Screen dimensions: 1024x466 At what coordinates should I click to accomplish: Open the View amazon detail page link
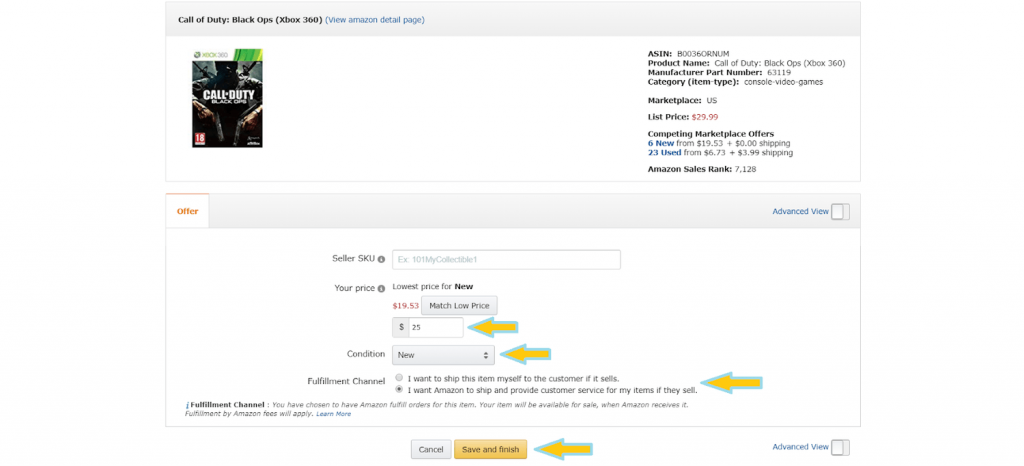point(375,20)
